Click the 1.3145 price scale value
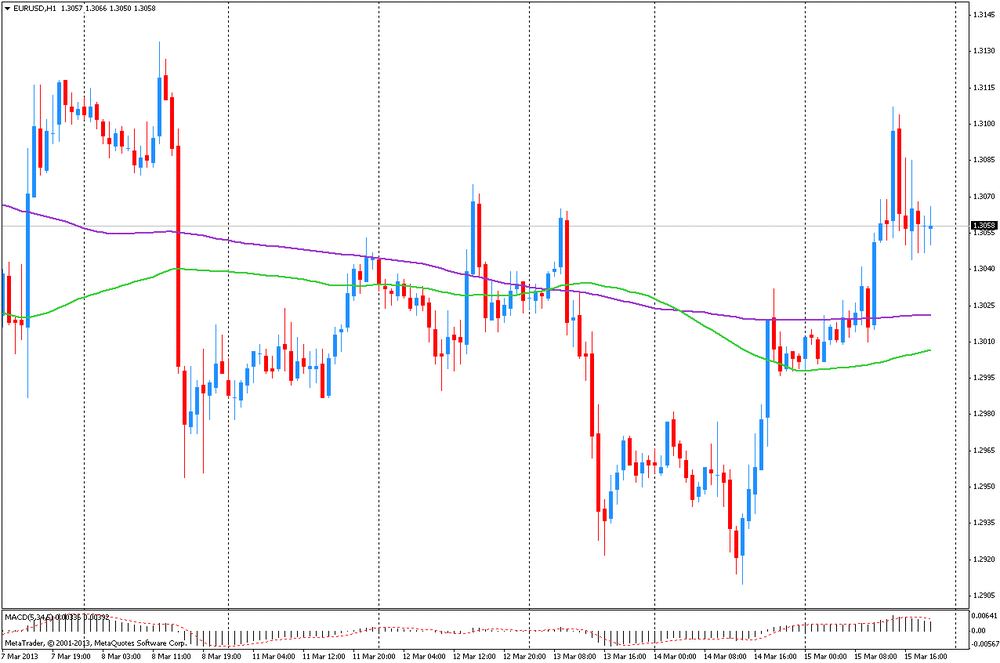The image size is (1000, 663). coord(985,15)
